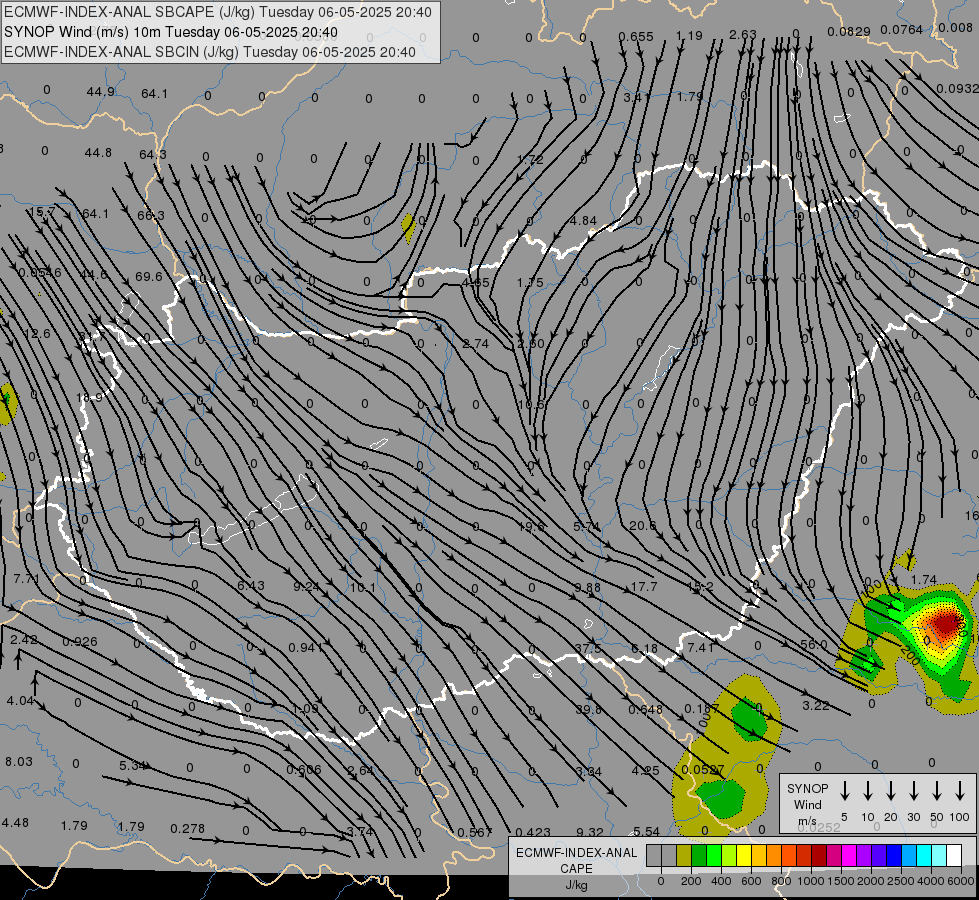Viewport: 979px width, 900px height.
Task: Choose the dark blue CAPE legend swatch
Action: [893, 855]
